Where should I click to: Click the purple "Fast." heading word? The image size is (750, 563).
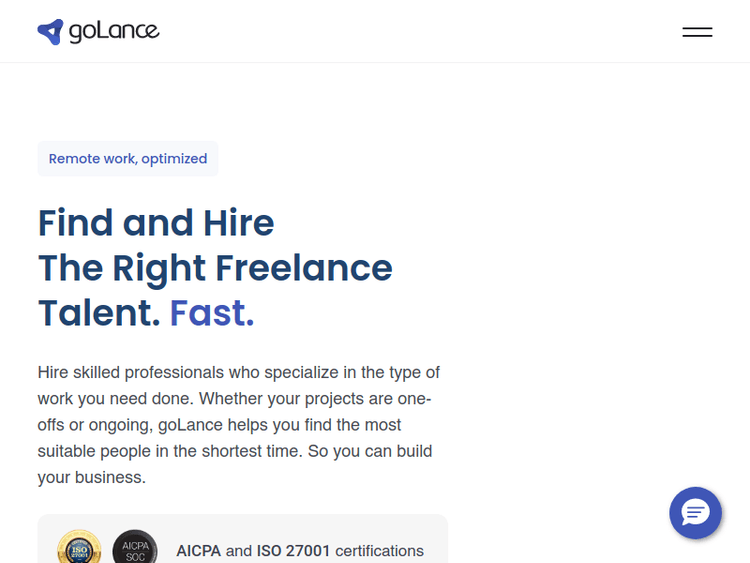[x=212, y=313]
